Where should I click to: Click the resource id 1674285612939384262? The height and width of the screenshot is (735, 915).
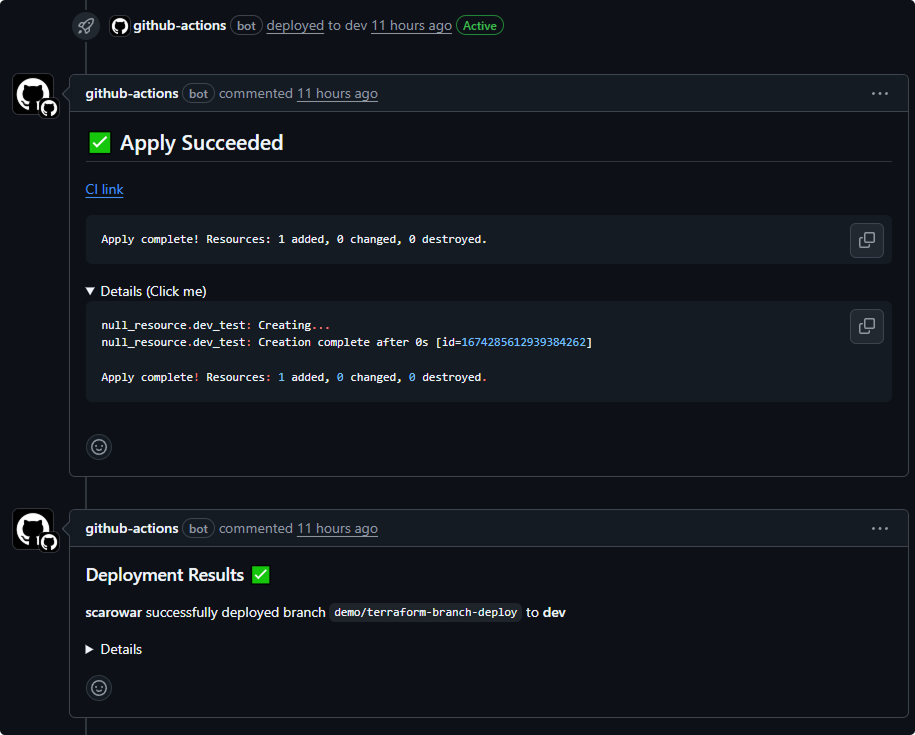(x=523, y=342)
